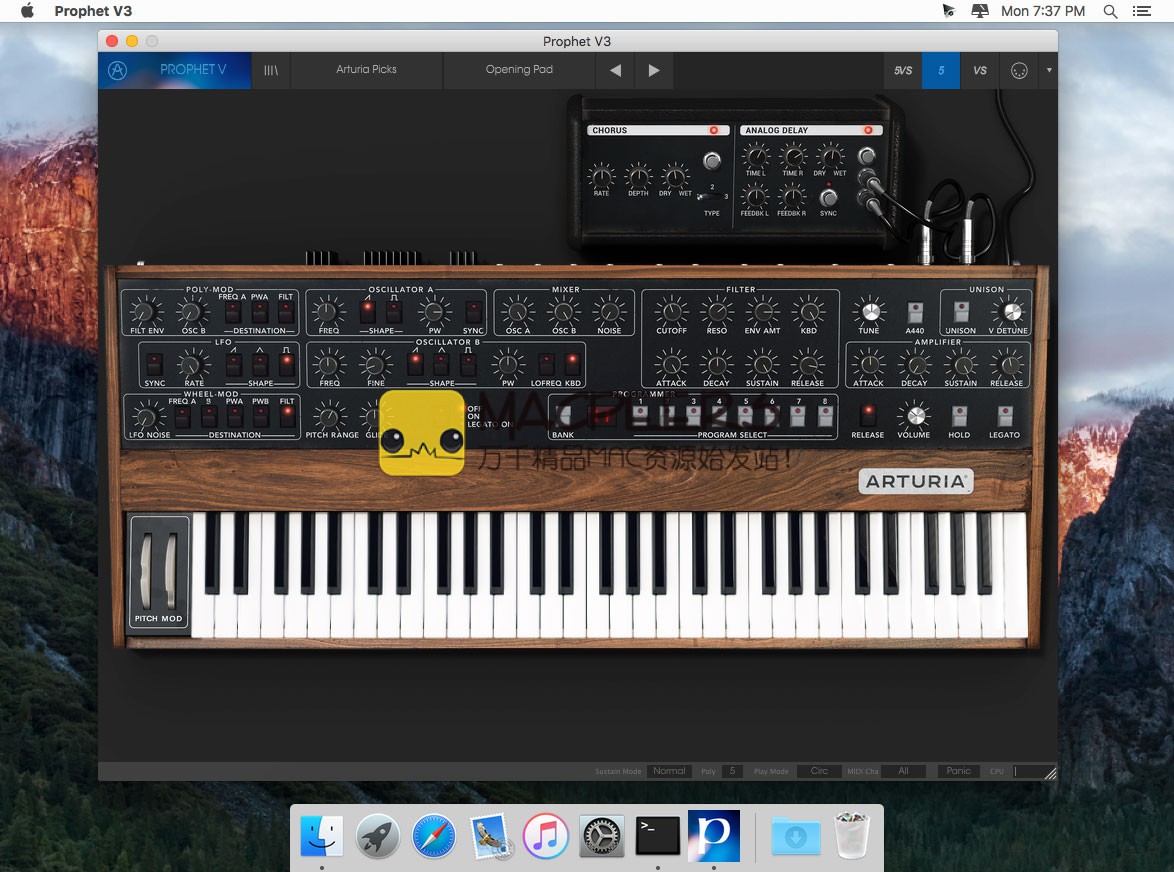Screen dimensions: 1174x872
Task: Toggle the Oscillator A Sync switch
Action: 473,311
